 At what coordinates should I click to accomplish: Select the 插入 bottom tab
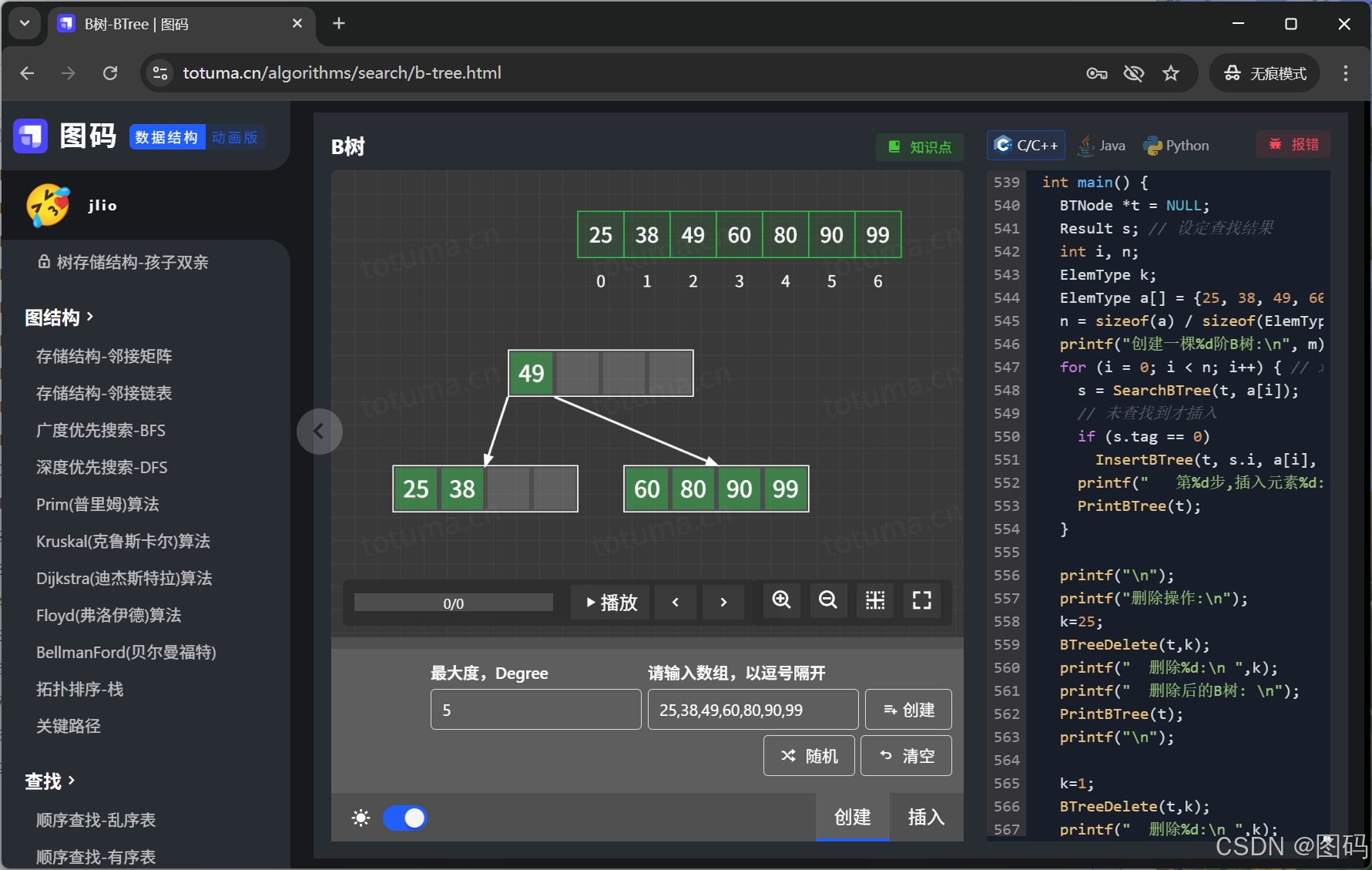click(x=927, y=817)
